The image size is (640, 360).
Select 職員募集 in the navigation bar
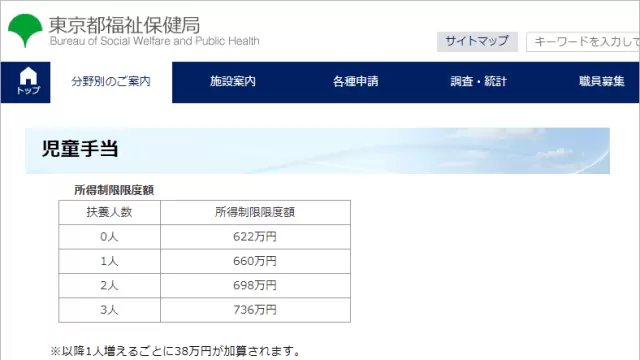[602, 82]
